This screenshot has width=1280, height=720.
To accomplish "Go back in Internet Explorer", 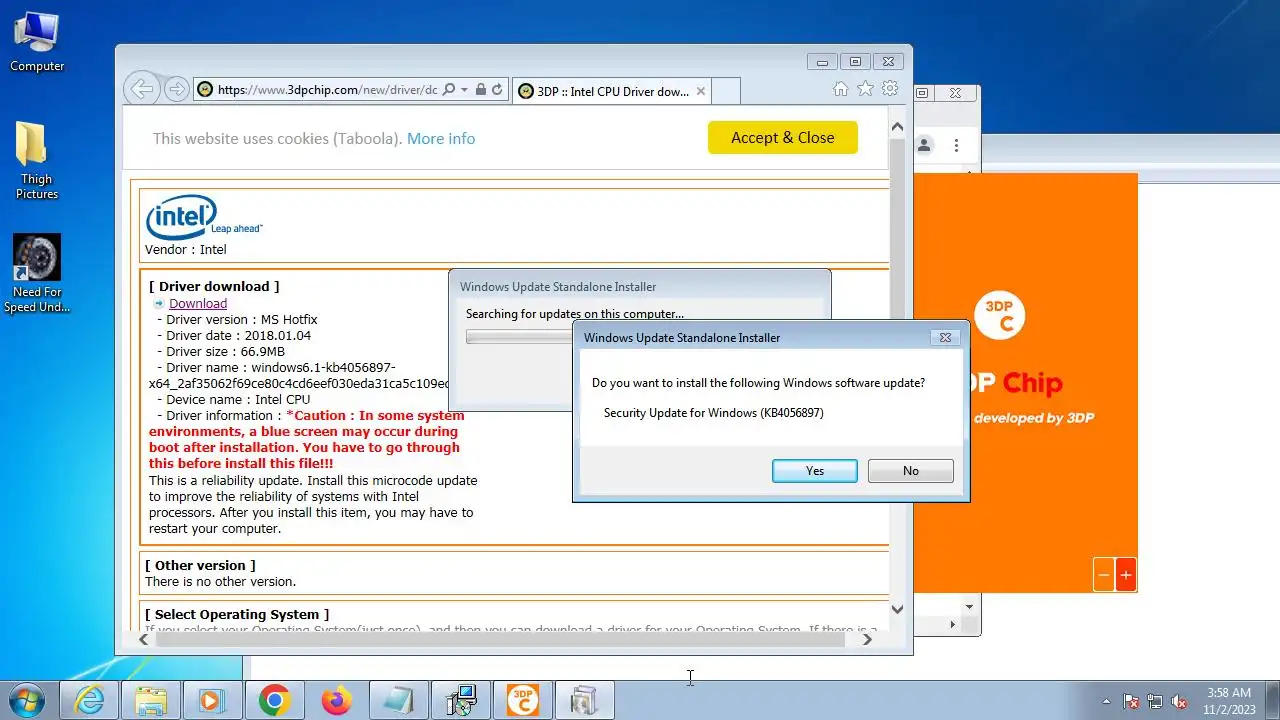I will tap(142, 89).
